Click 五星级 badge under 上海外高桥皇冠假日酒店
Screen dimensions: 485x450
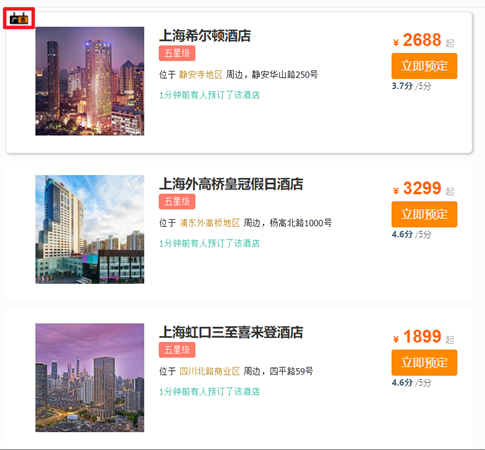click(177, 202)
